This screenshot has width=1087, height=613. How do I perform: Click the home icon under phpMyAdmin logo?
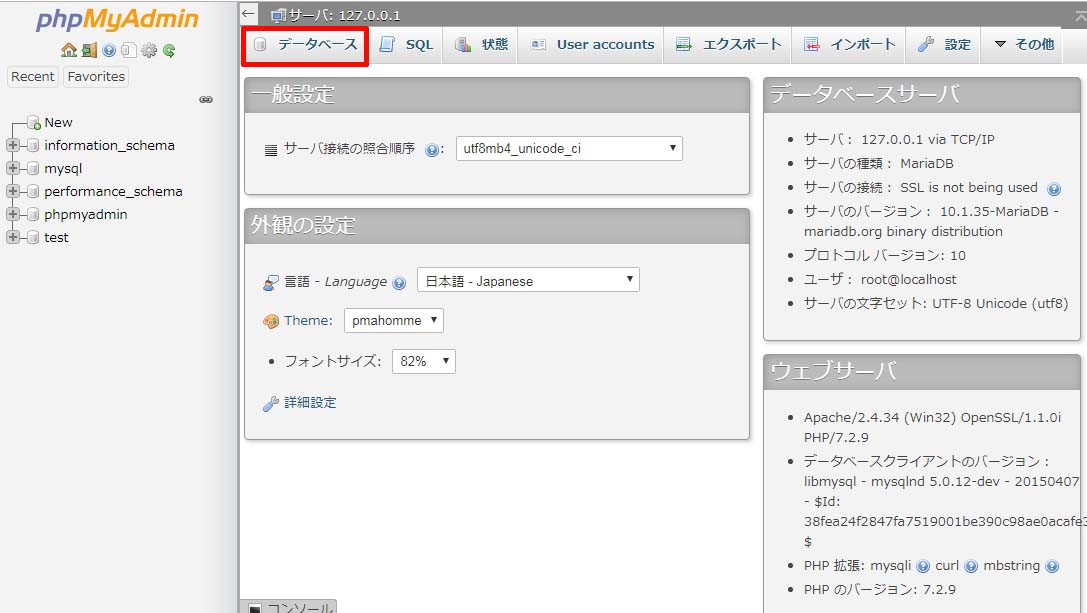pyautogui.click(x=68, y=50)
